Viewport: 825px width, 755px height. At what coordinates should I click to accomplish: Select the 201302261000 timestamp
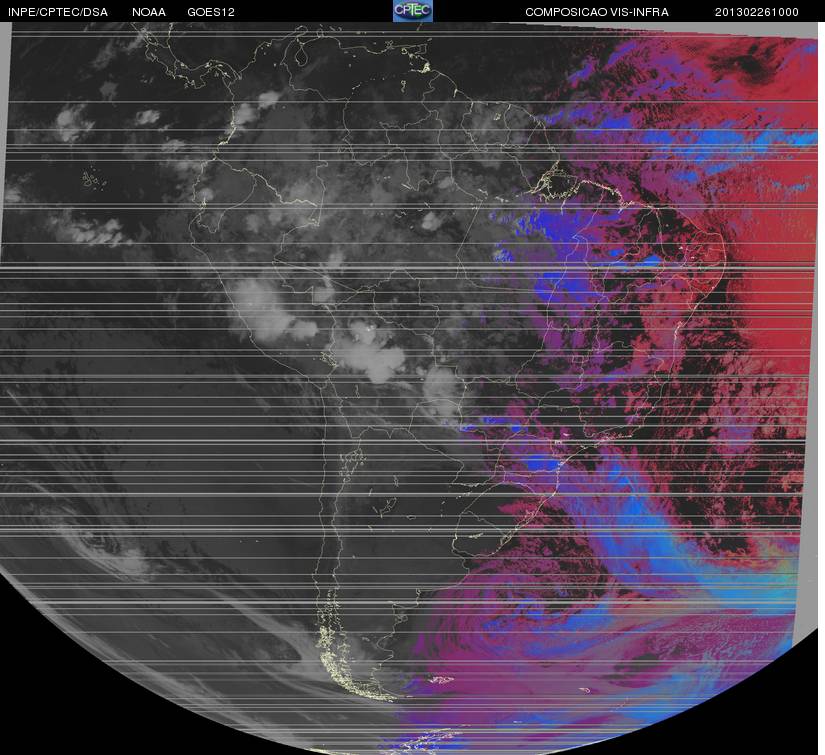[x=757, y=12]
